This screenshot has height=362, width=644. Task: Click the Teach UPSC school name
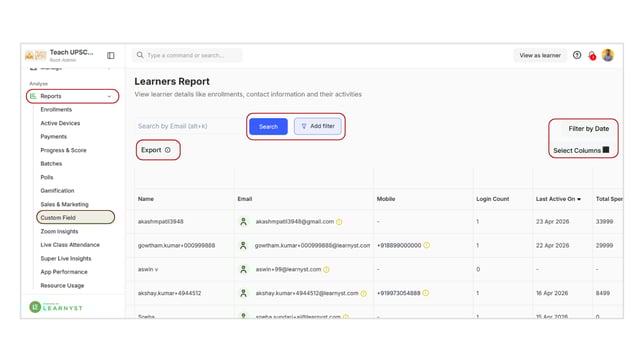71,52
